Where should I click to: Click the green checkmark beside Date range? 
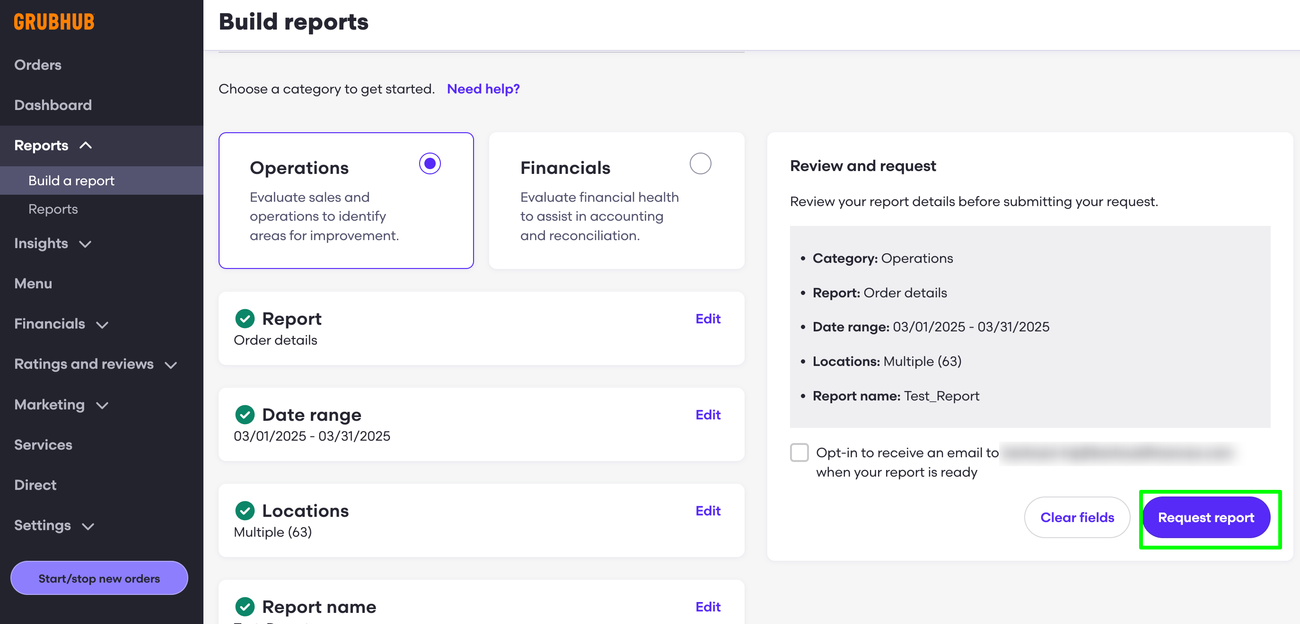click(244, 415)
